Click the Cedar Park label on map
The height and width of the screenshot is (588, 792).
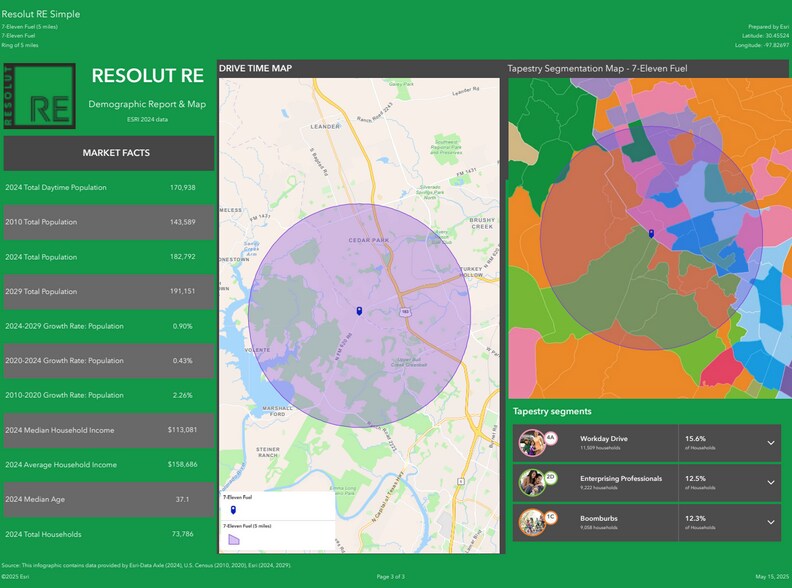(x=366, y=241)
